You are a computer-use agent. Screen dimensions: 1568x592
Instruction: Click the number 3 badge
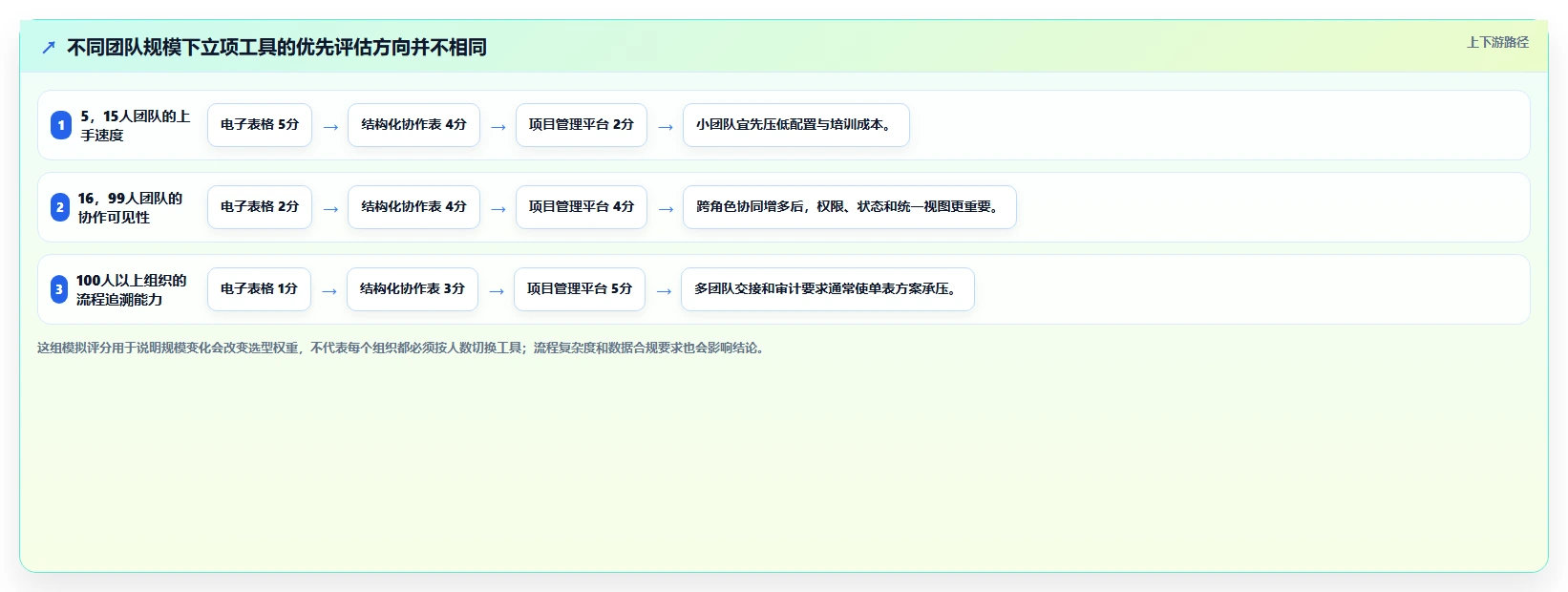coord(59,289)
